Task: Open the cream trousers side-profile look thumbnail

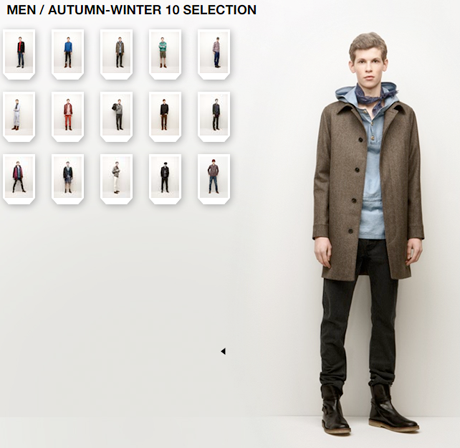Action: click(x=116, y=179)
